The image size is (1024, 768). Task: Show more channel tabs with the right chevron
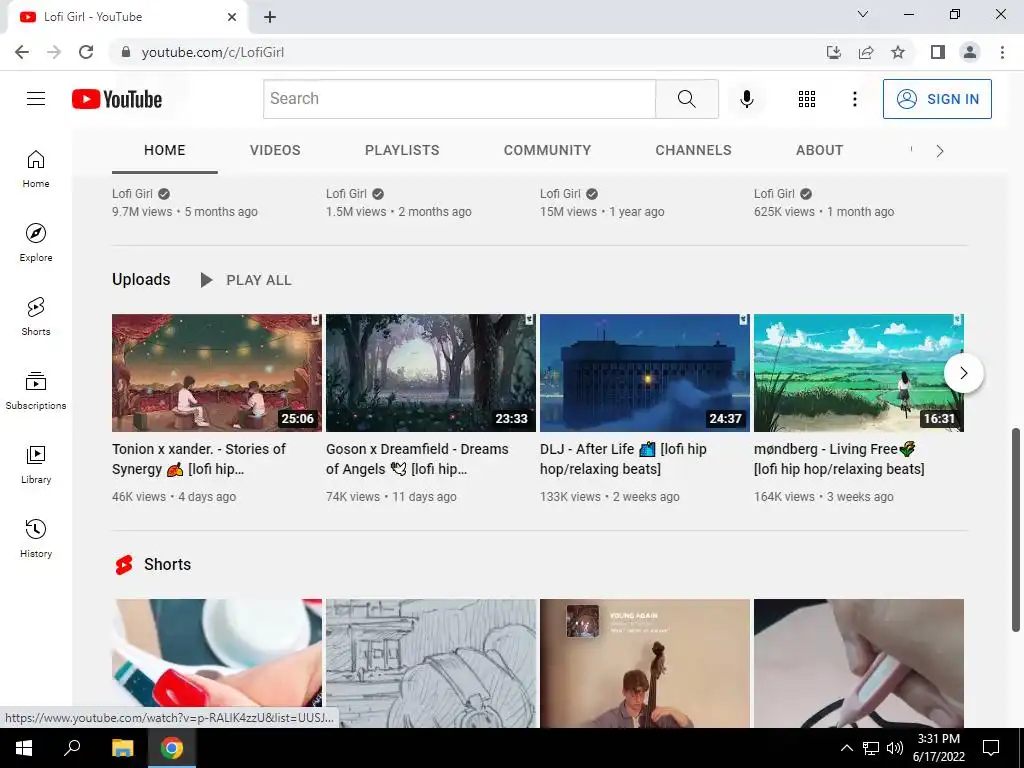coord(940,151)
